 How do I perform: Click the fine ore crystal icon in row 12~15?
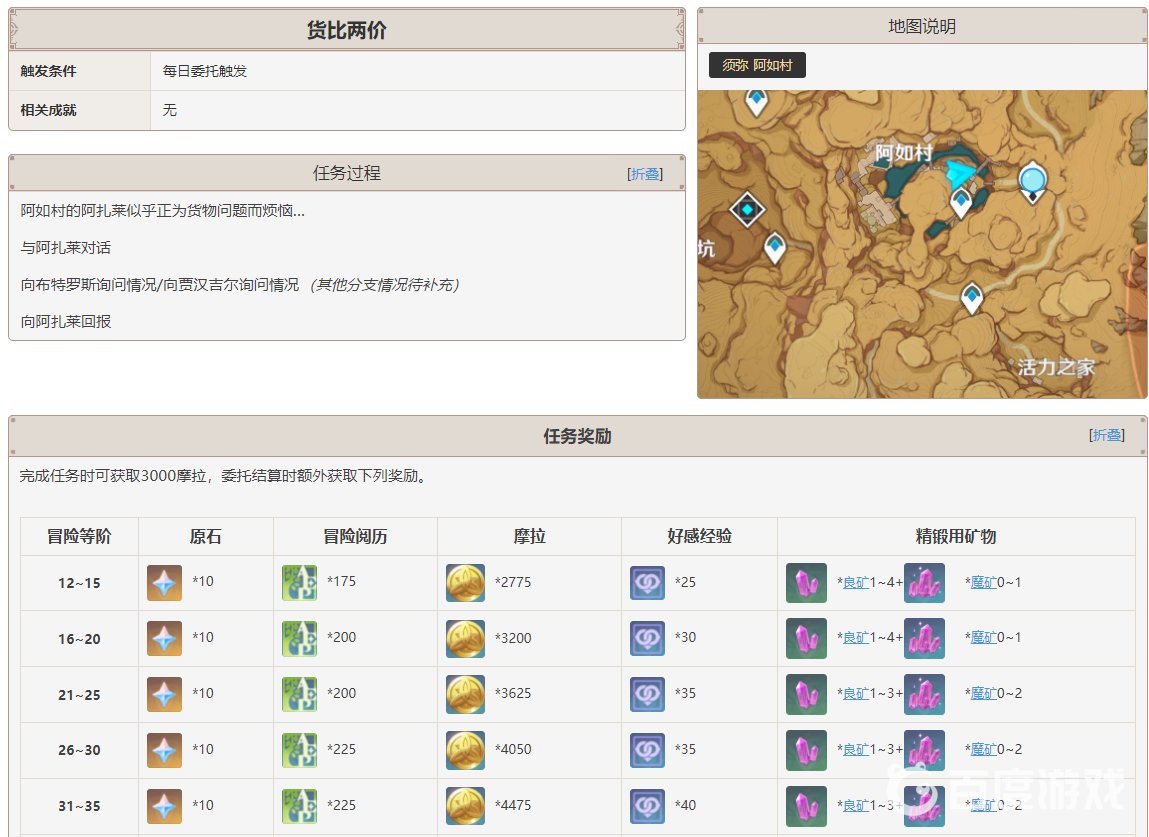point(806,583)
